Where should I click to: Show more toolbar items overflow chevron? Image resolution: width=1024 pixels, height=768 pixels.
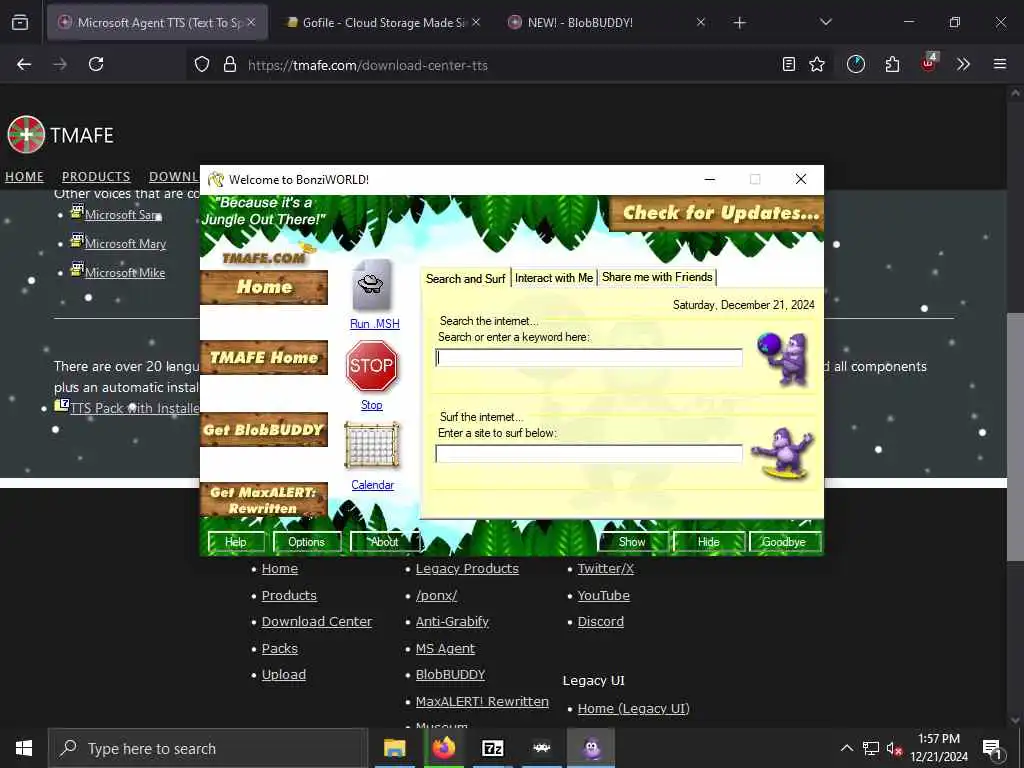click(963, 65)
